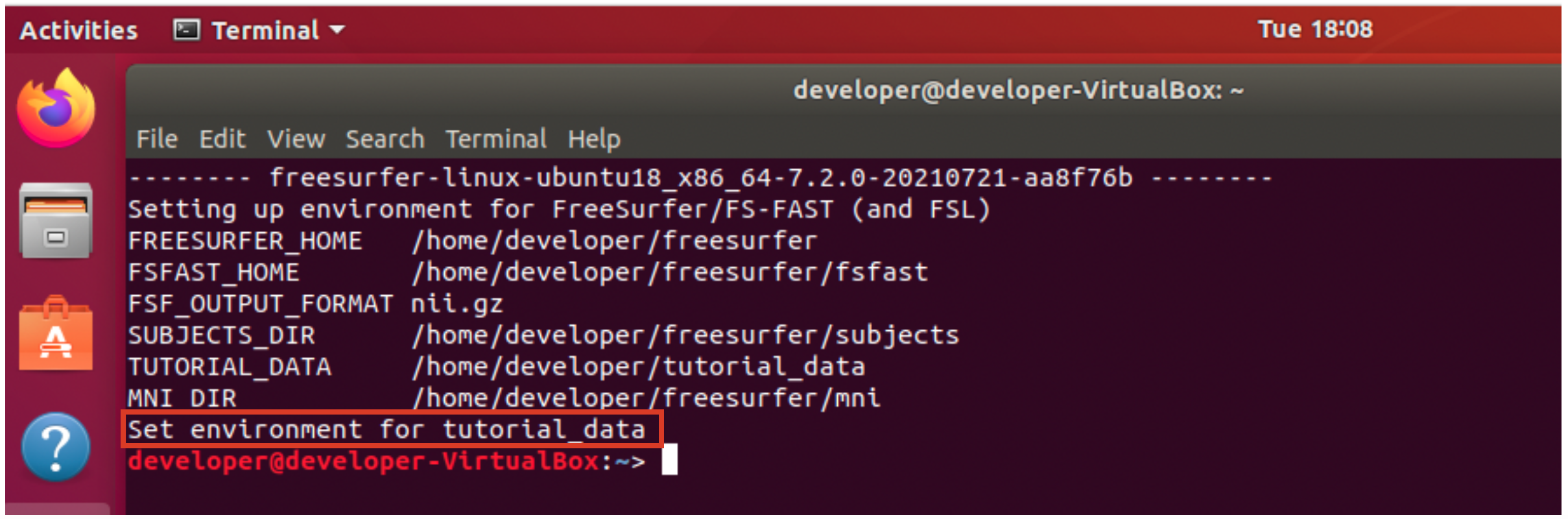The image size is (1568, 519).
Task: Click the 'Set environment for tutorial_data' line
Action: pos(386,429)
